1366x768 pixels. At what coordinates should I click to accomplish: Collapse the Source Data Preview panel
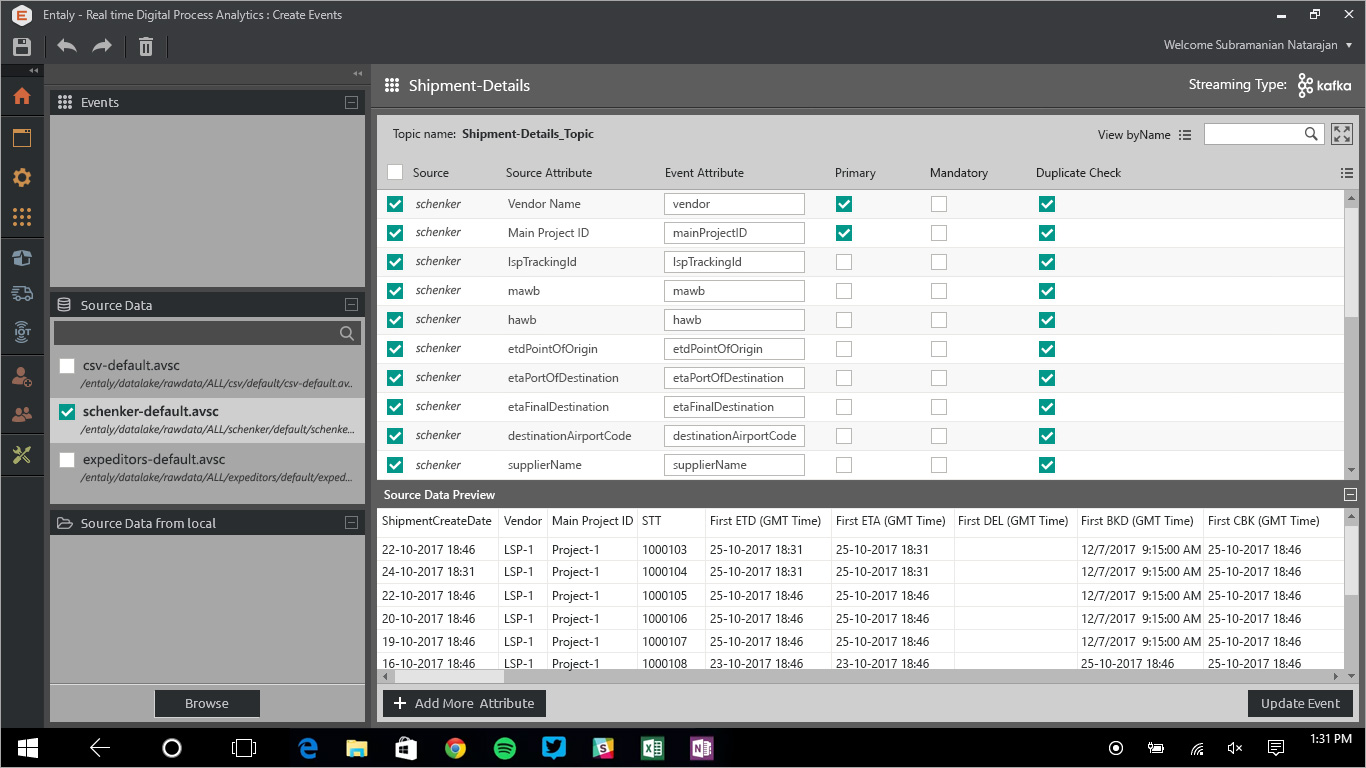point(1350,495)
